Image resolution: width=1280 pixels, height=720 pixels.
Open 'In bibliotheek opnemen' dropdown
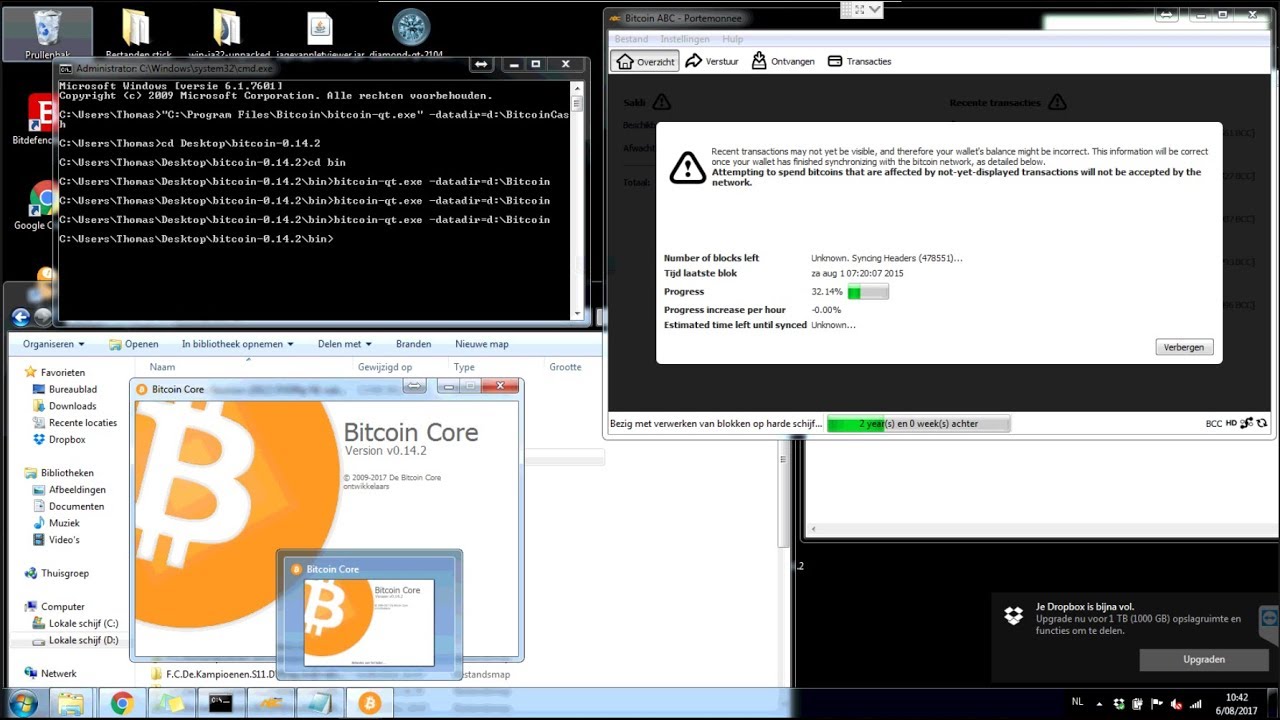(237, 344)
